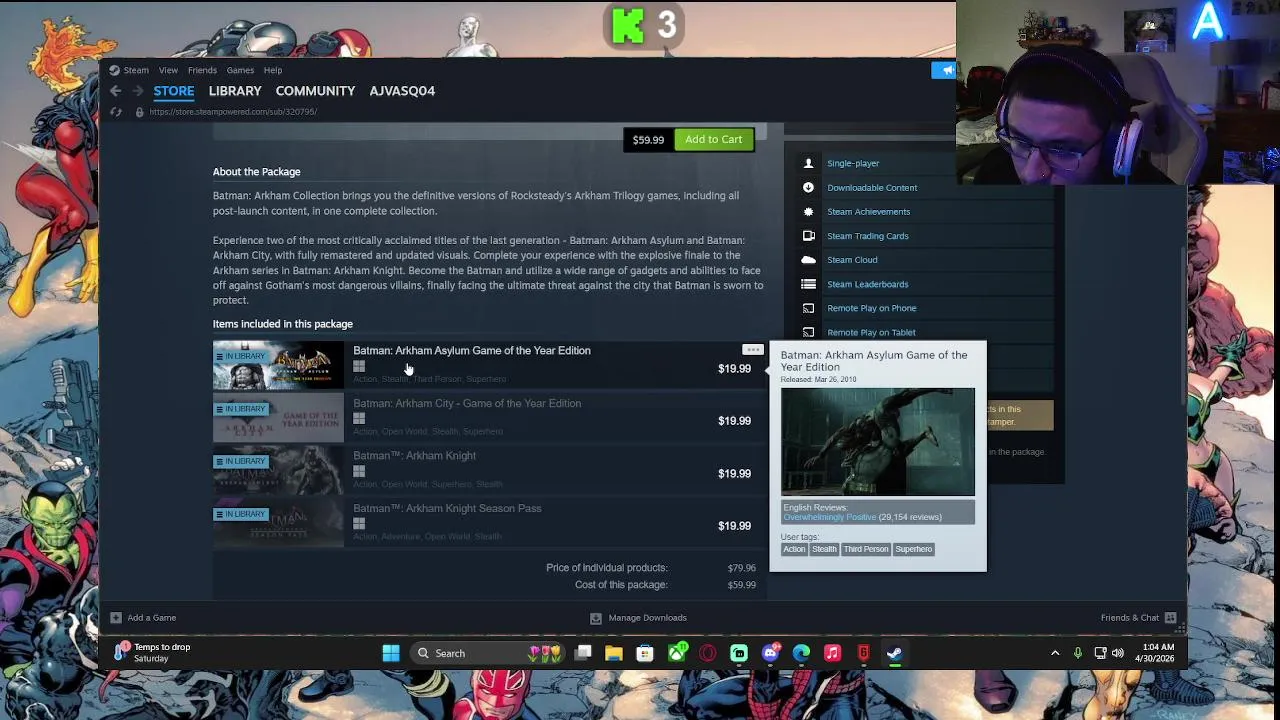Click the Remote Play on Tablet icon
Viewport: 1280px width, 720px height.
coord(808,332)
